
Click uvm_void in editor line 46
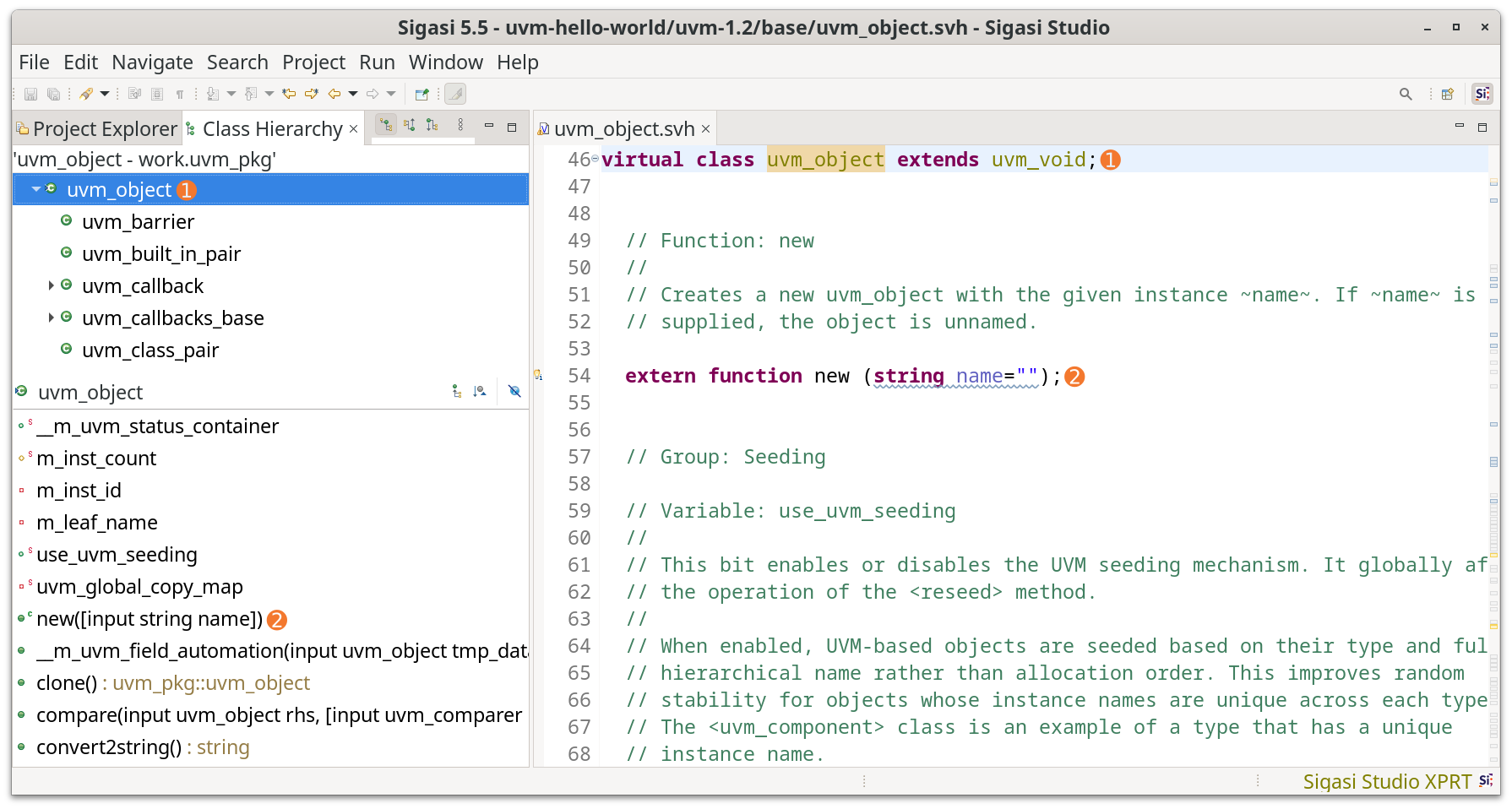click(x=1038, y=160)
